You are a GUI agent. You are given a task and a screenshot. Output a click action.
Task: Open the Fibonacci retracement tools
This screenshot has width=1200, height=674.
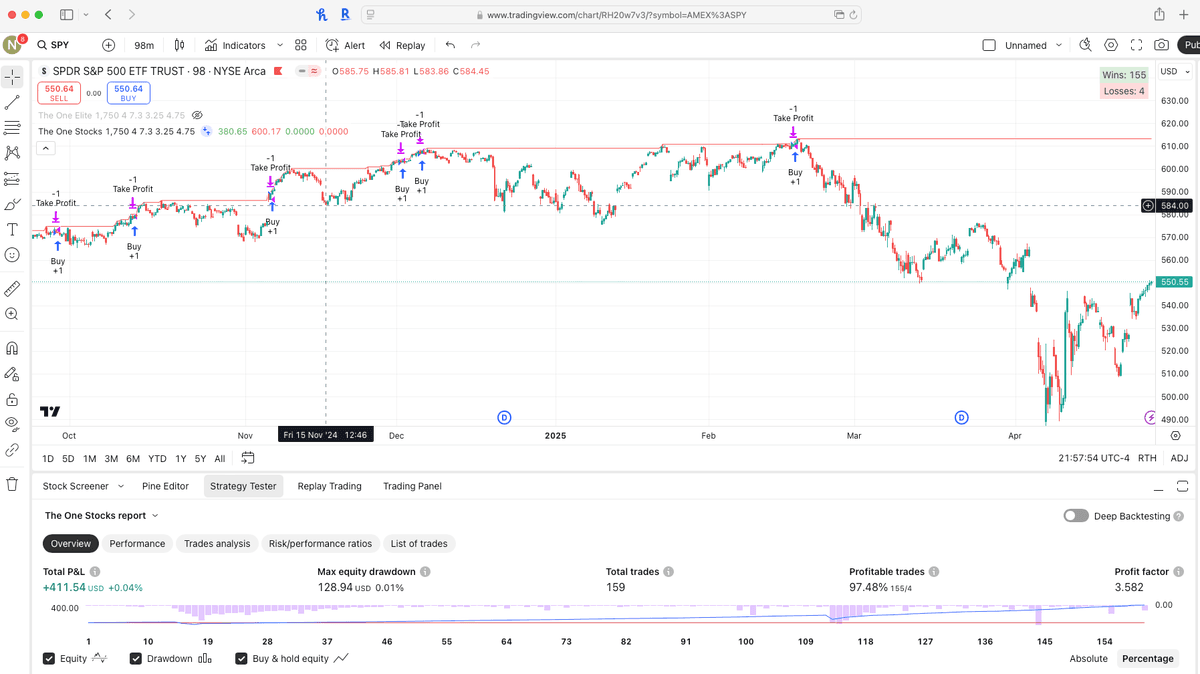(12, 128)
